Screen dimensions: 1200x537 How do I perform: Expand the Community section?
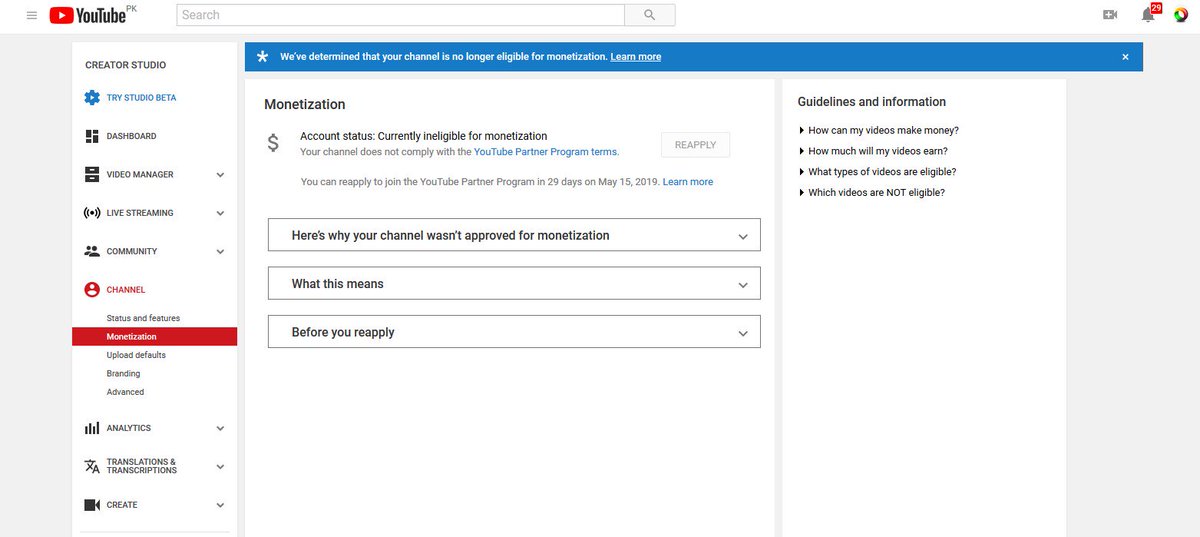(x=220, y=252)
